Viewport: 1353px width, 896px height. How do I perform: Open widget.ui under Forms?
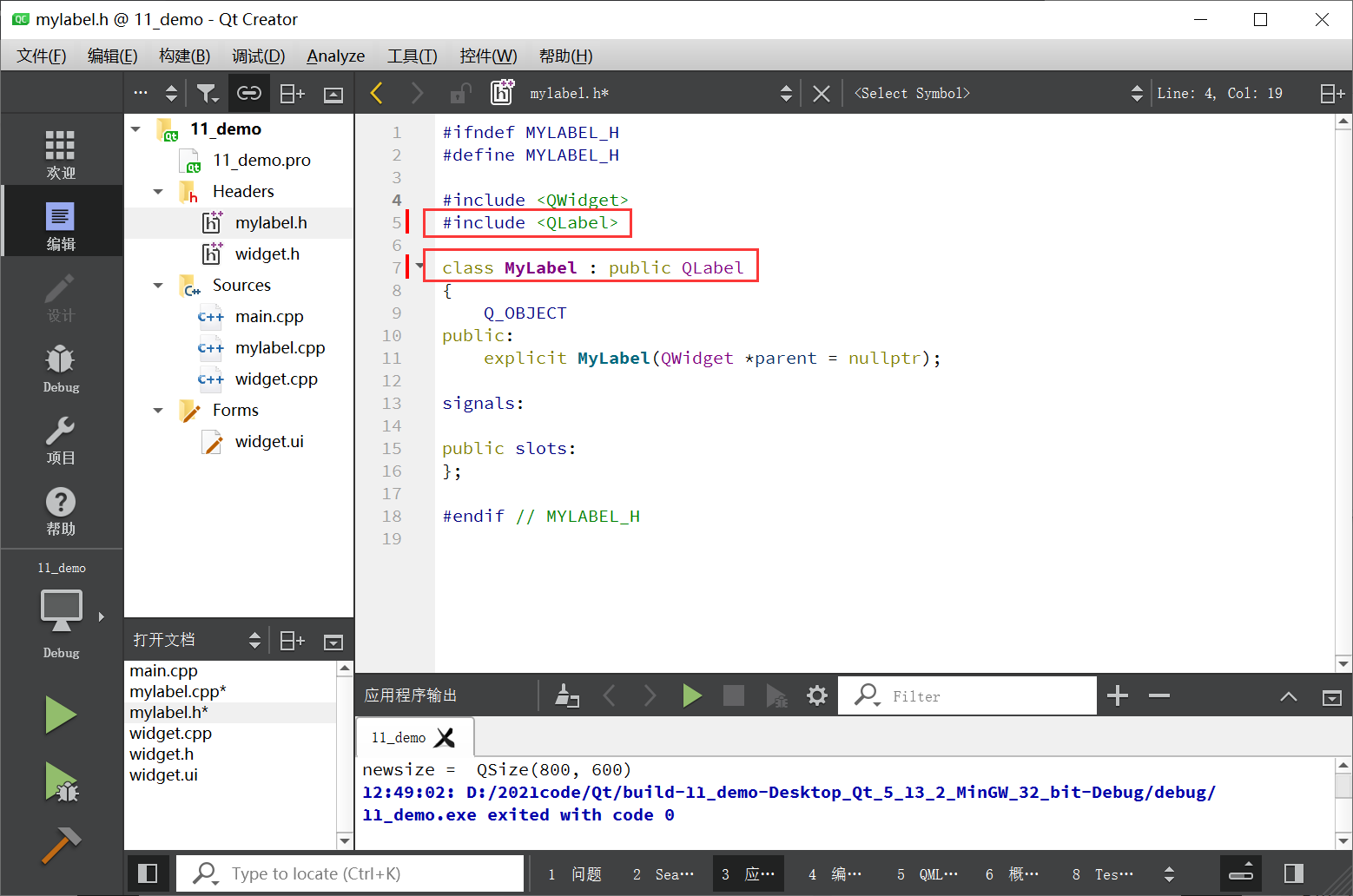coord(269,441)
